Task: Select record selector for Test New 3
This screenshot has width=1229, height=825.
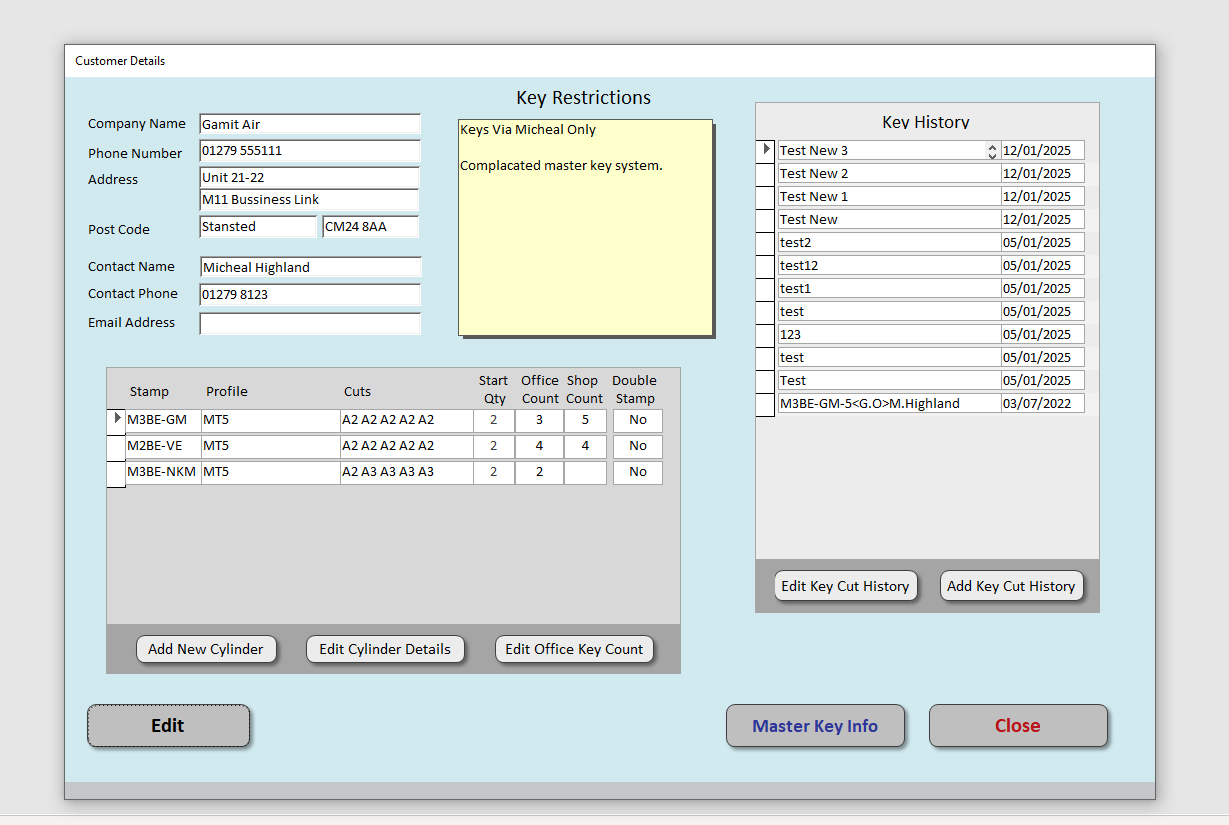Action: click(x=765, y=150)
